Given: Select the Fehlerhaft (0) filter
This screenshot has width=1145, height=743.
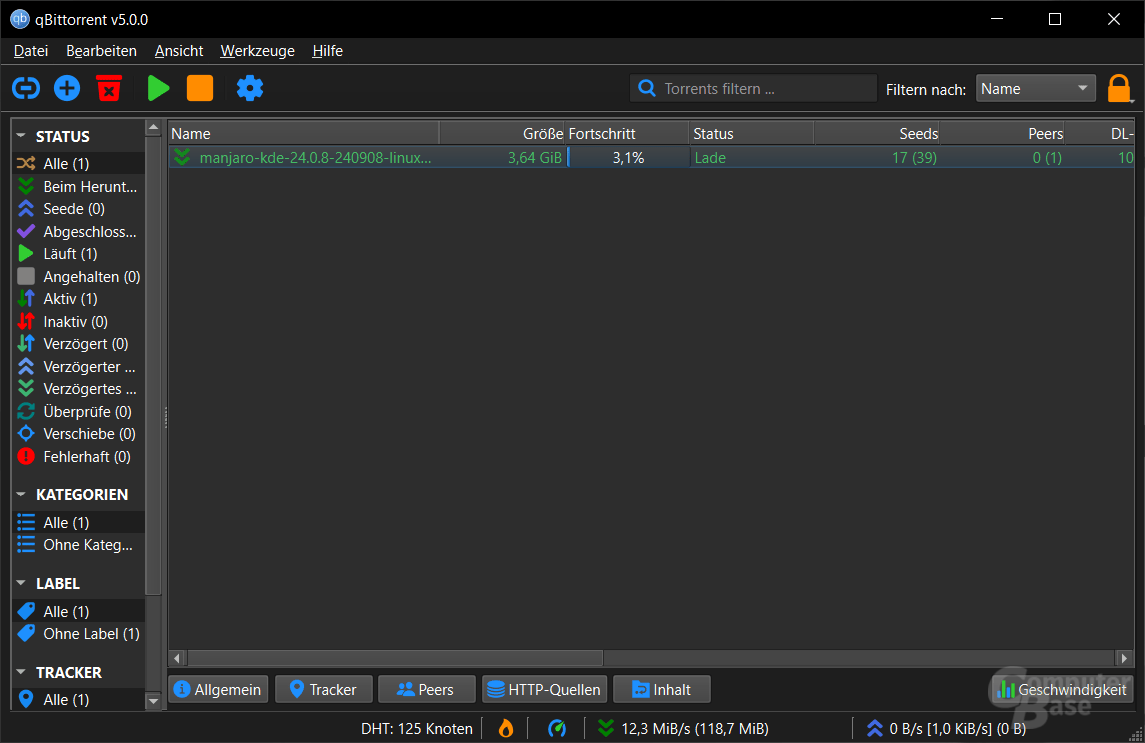Looking at the screenshot, I should 79,457.
